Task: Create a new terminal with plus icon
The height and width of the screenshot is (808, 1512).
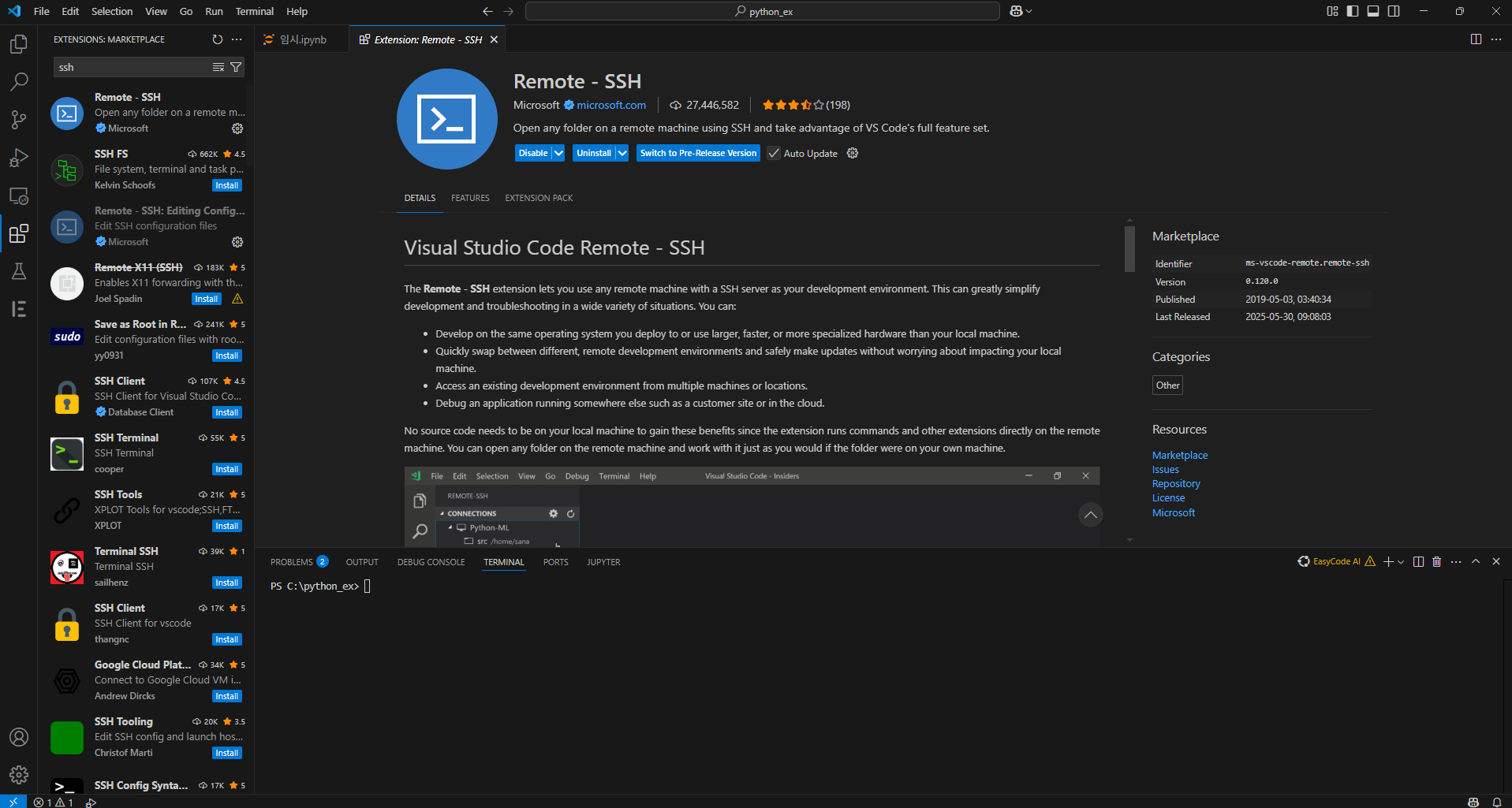Action: coord(1388,561)
